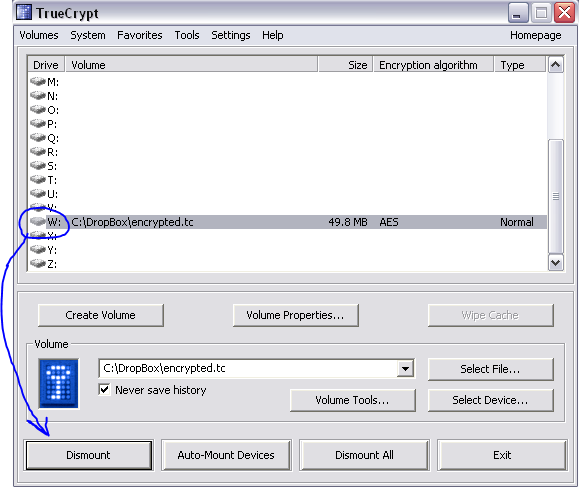The image size is (579, 487).
Task: Open the volume path dropdown arrow
Action: tap(405, 368)
